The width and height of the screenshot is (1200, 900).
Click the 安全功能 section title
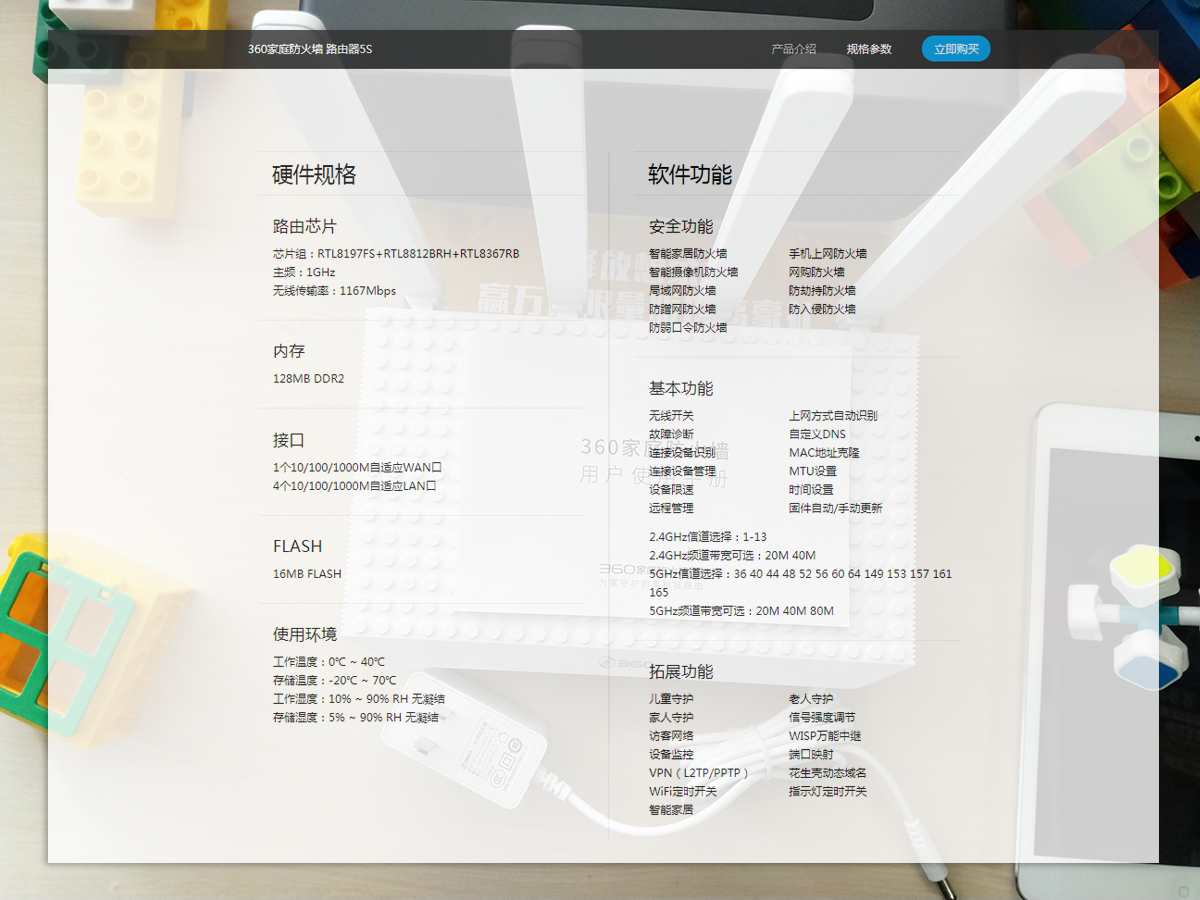coord(681,227)
